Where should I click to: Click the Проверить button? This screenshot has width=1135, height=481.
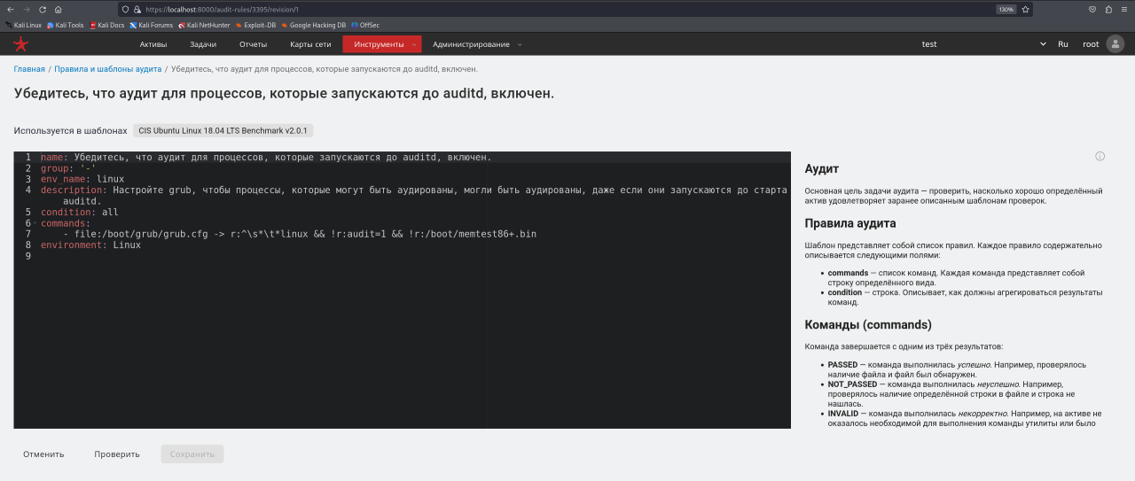point(117,454)
